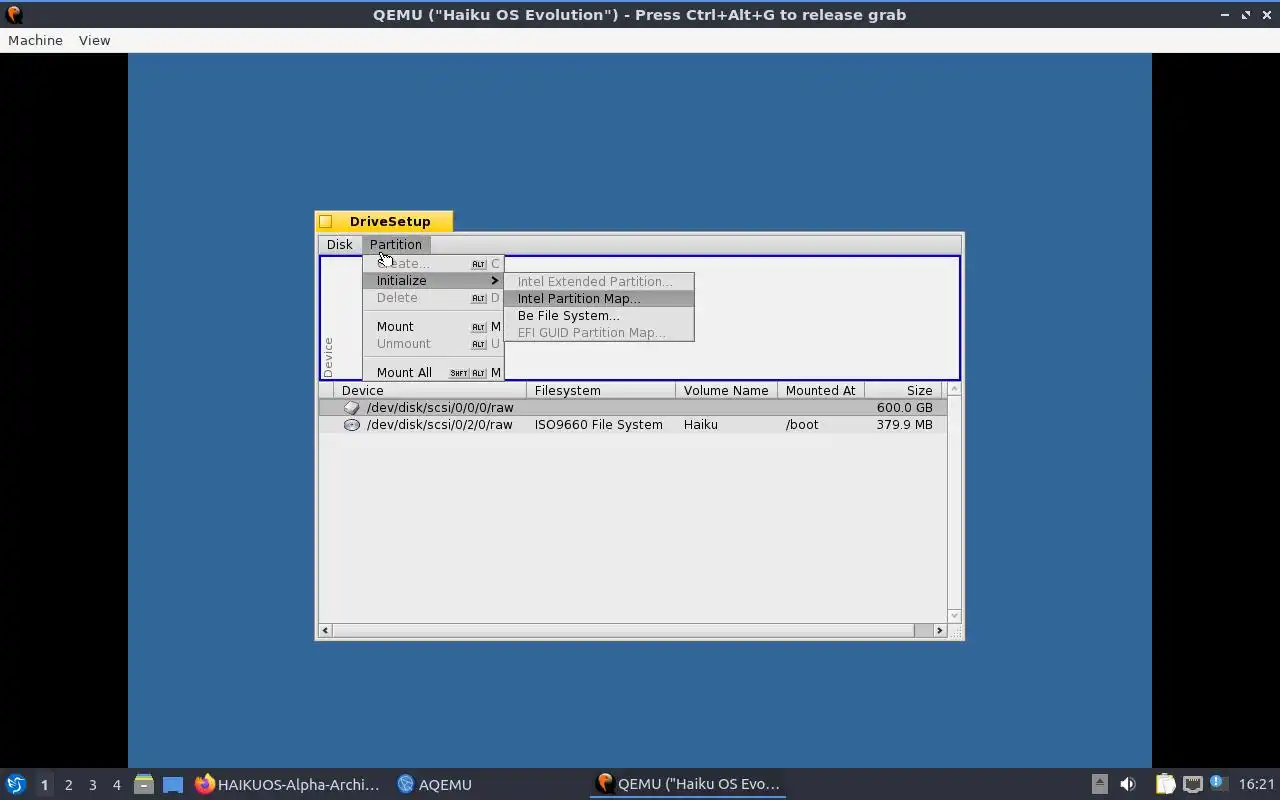This screenshot has height=800, width=1280.
Task: Close the open Partition menu via its title
Action: (396, 244)
